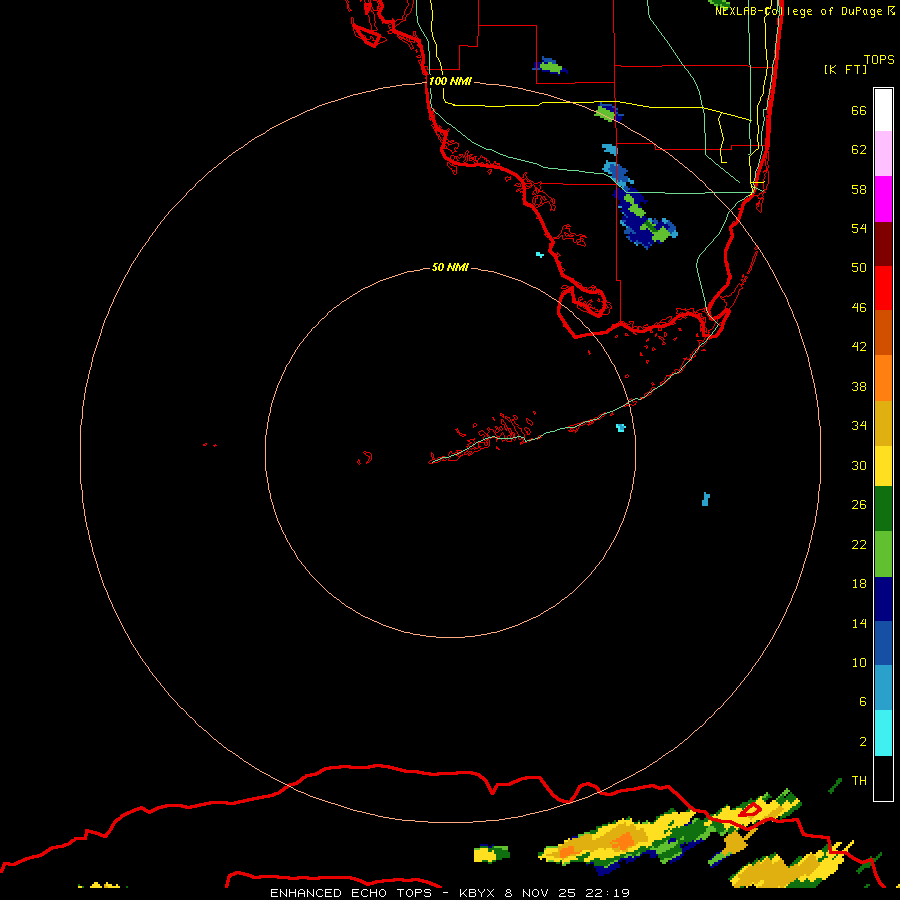Click the cyan legend swatch

click(x=883, y=733)
